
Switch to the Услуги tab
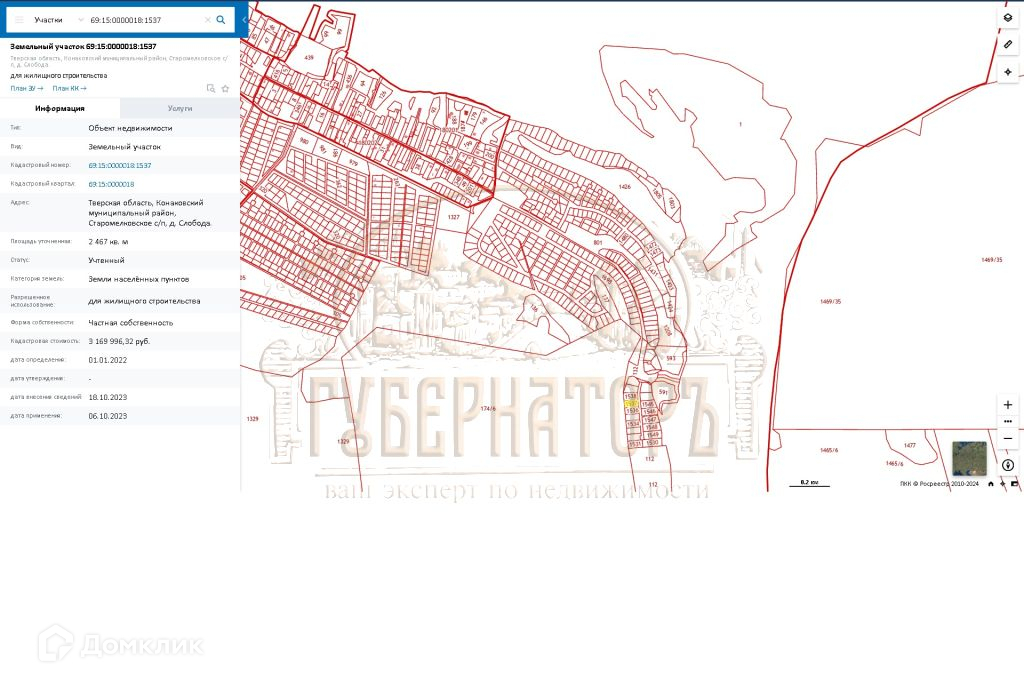[x=180, y=108]
